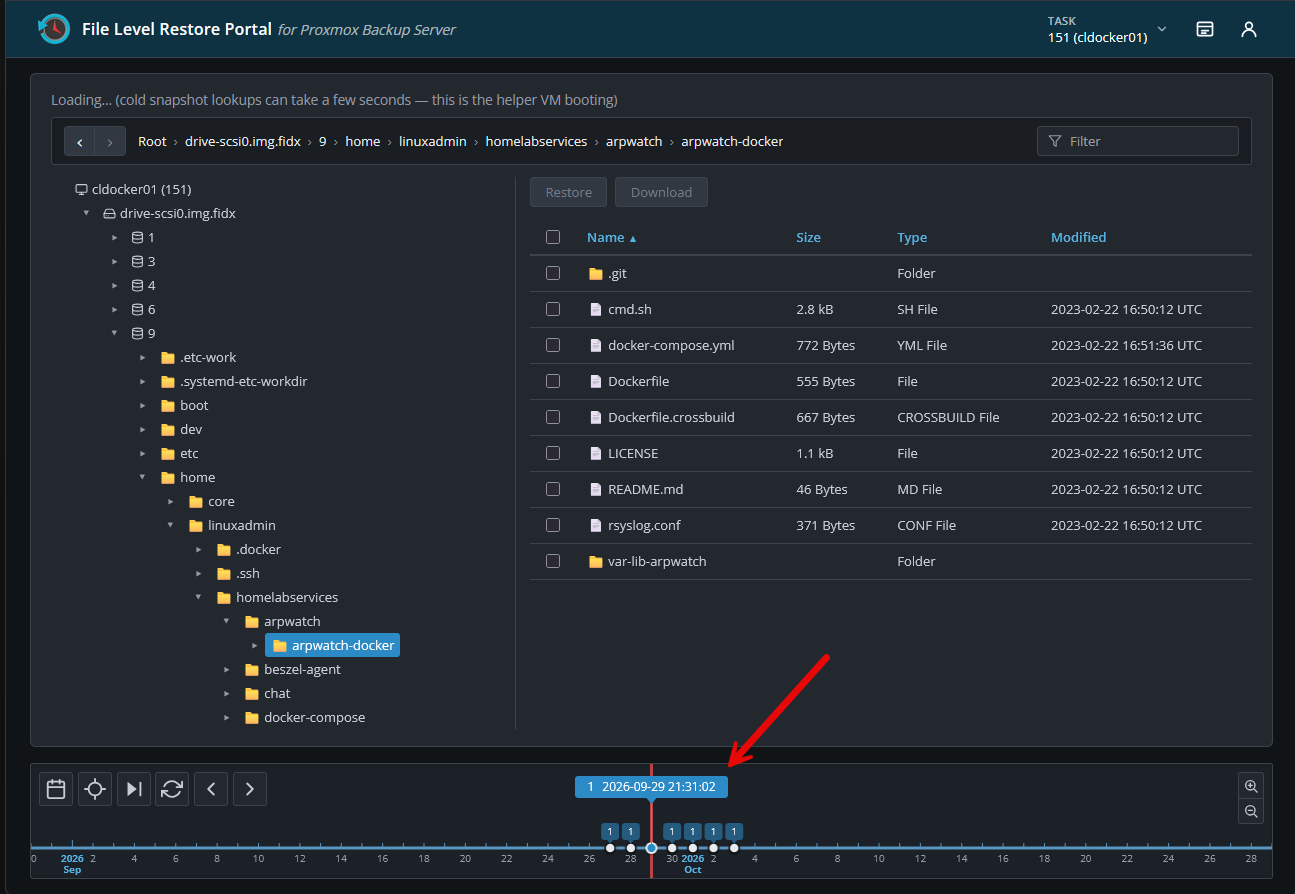
Task: Select the Dockerfile.crossbuild row checkbox
Action: (x=553, y=417)
